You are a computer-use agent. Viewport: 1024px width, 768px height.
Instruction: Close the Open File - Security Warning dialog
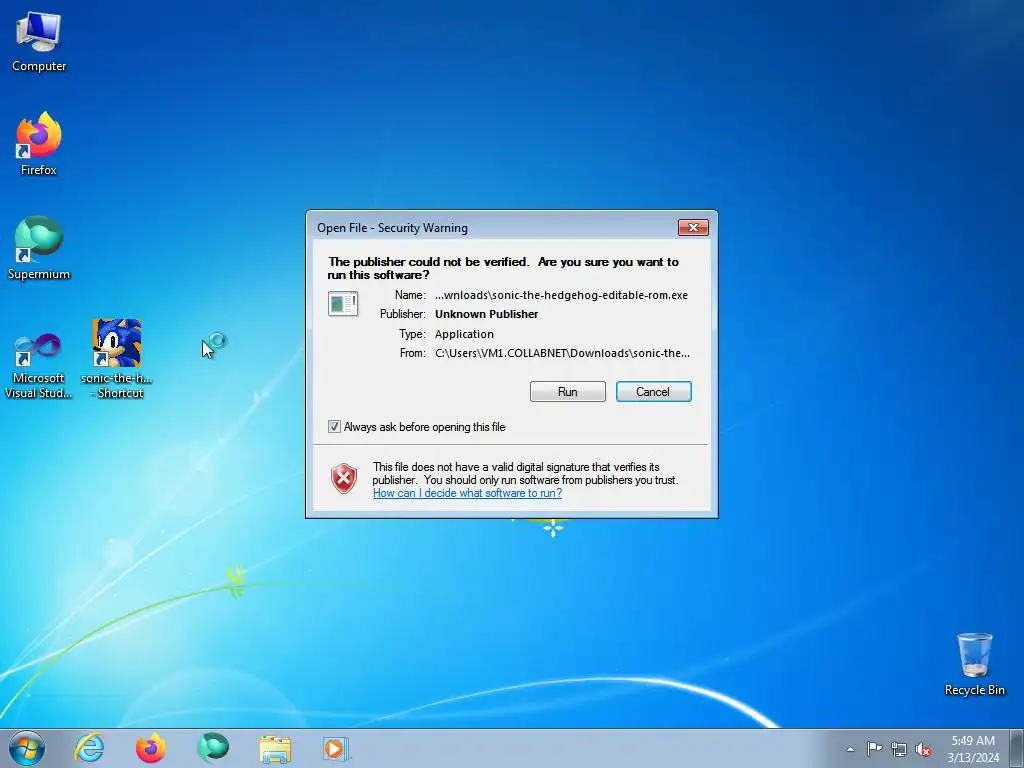[x=693, y=227]
